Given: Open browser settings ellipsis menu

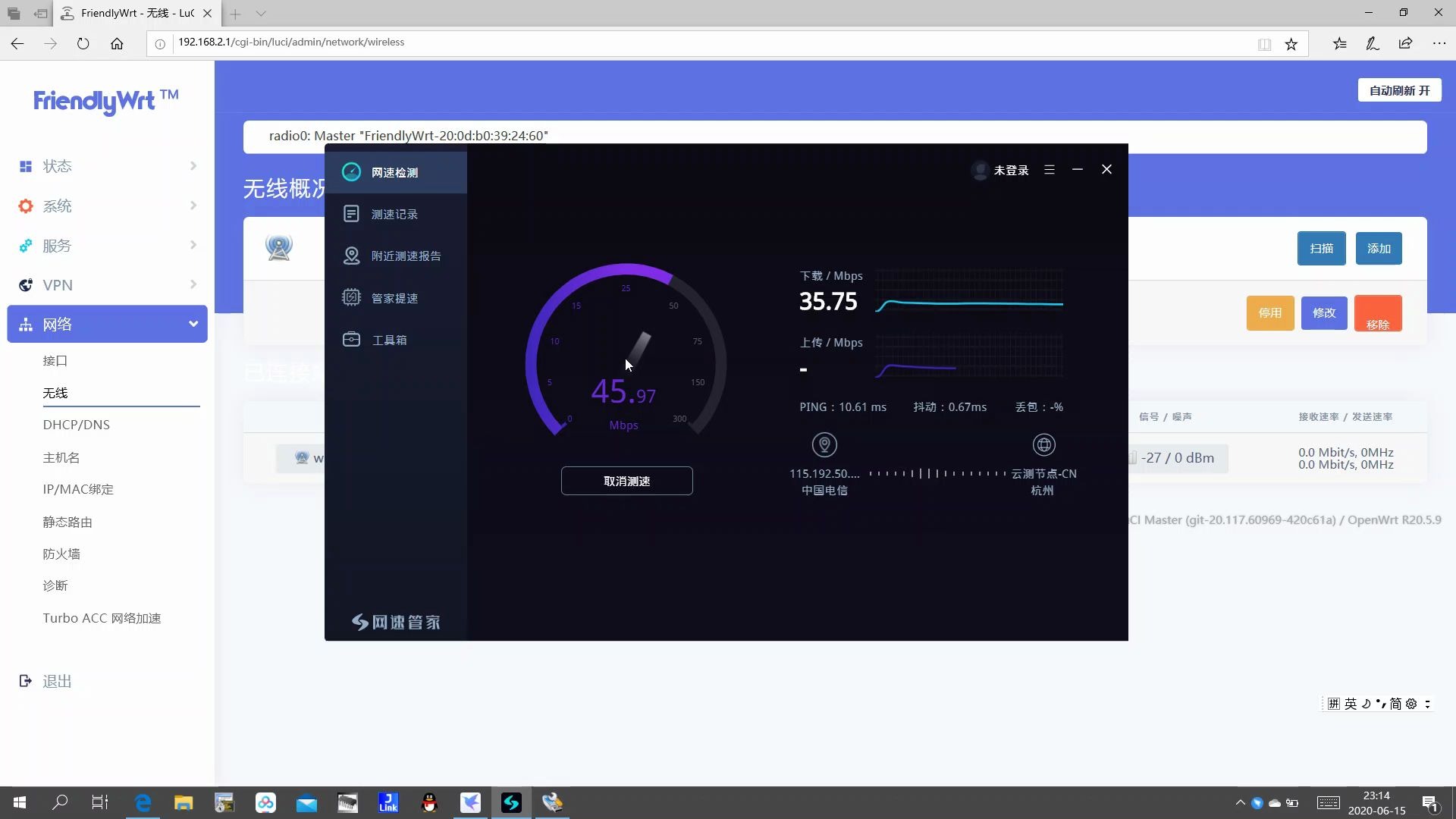Looking at the screenshot, I should click(x=1439, y=43).
